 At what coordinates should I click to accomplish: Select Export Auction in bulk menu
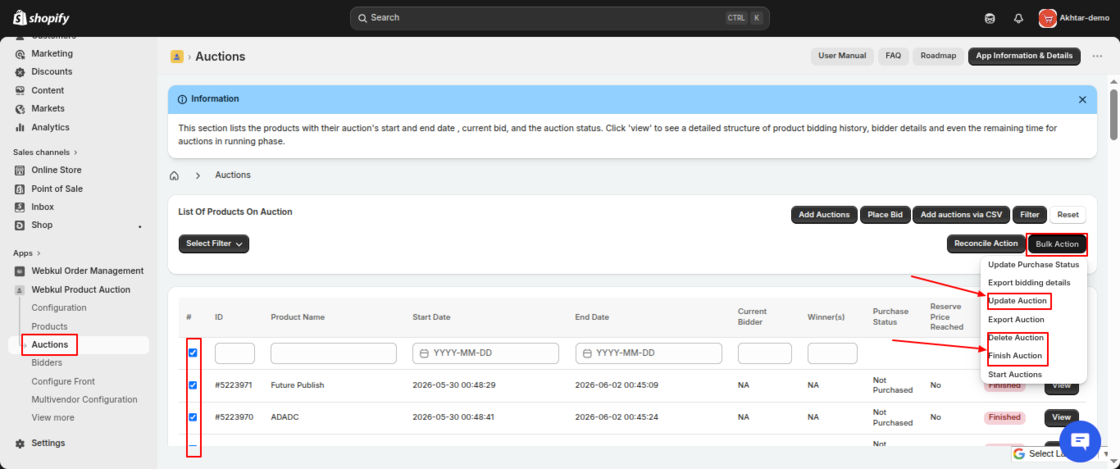(x=1016, y=320)
